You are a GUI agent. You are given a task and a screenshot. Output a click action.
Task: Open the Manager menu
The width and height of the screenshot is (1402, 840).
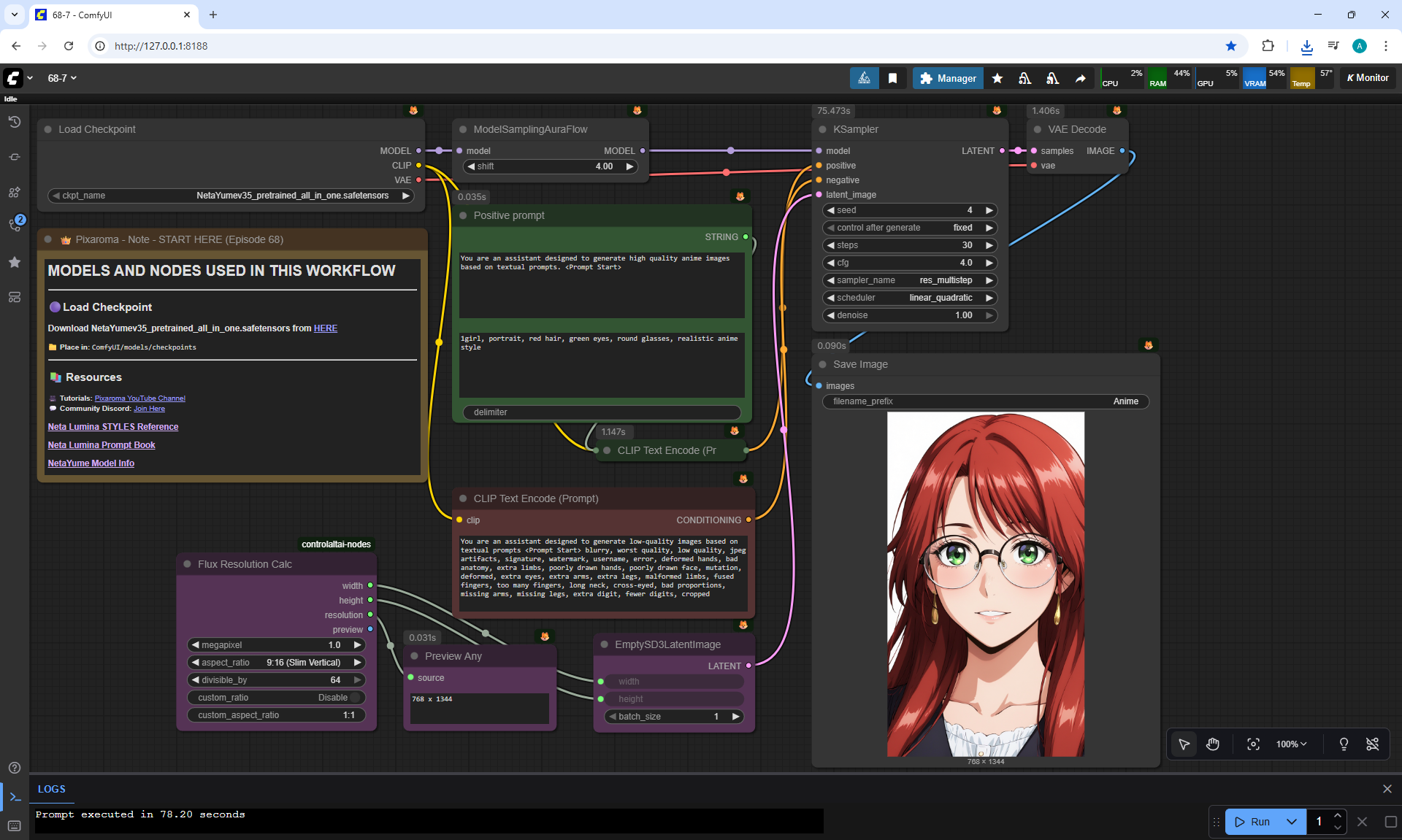(948, 78)
